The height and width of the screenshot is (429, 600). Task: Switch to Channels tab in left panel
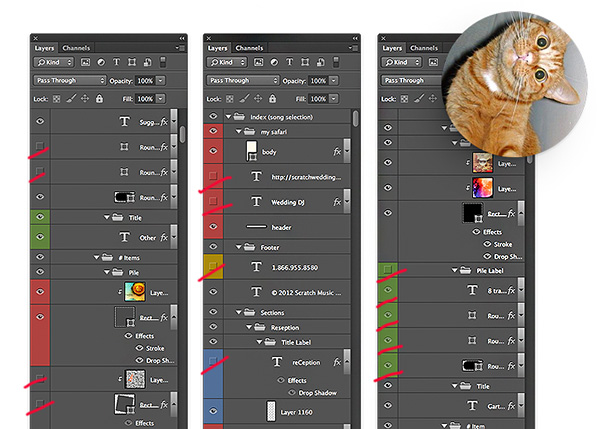75,48
